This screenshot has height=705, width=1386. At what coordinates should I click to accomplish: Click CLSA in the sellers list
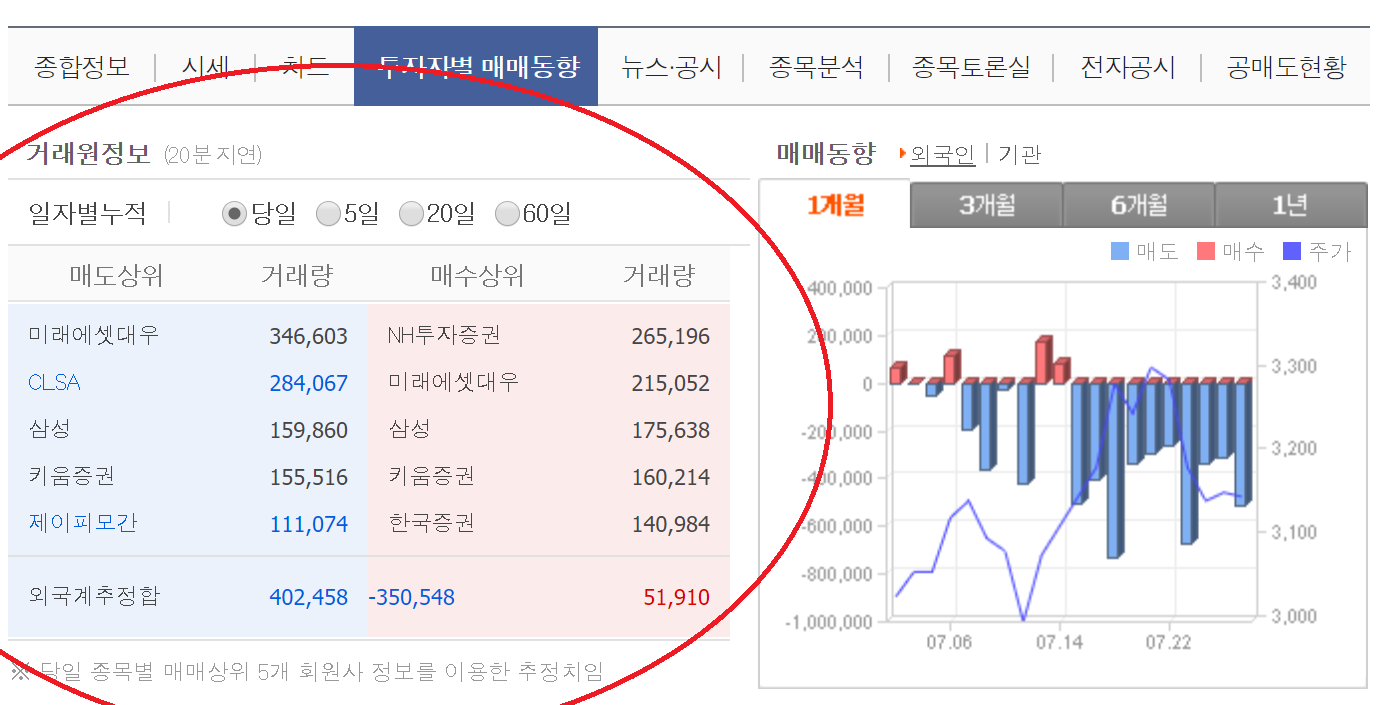54,383
